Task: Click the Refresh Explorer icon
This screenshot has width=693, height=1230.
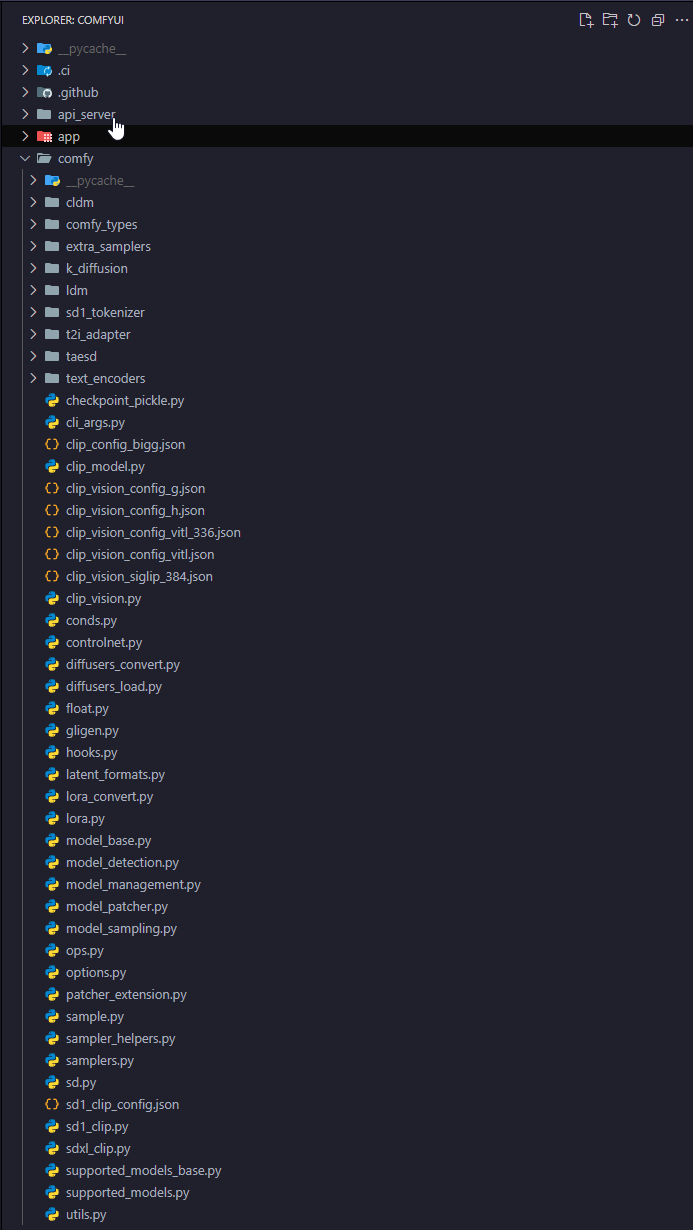Action: pyautogui.click(x=634, y=20)
